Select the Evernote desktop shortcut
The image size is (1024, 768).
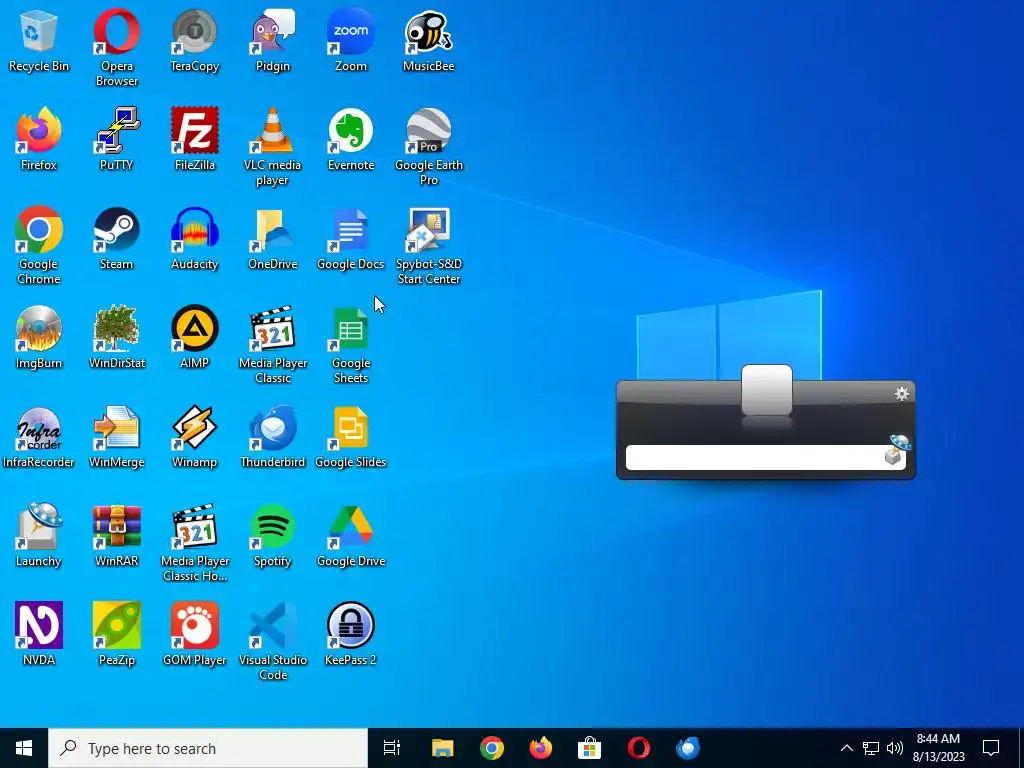pyautogui.click(x=351, y=139)
